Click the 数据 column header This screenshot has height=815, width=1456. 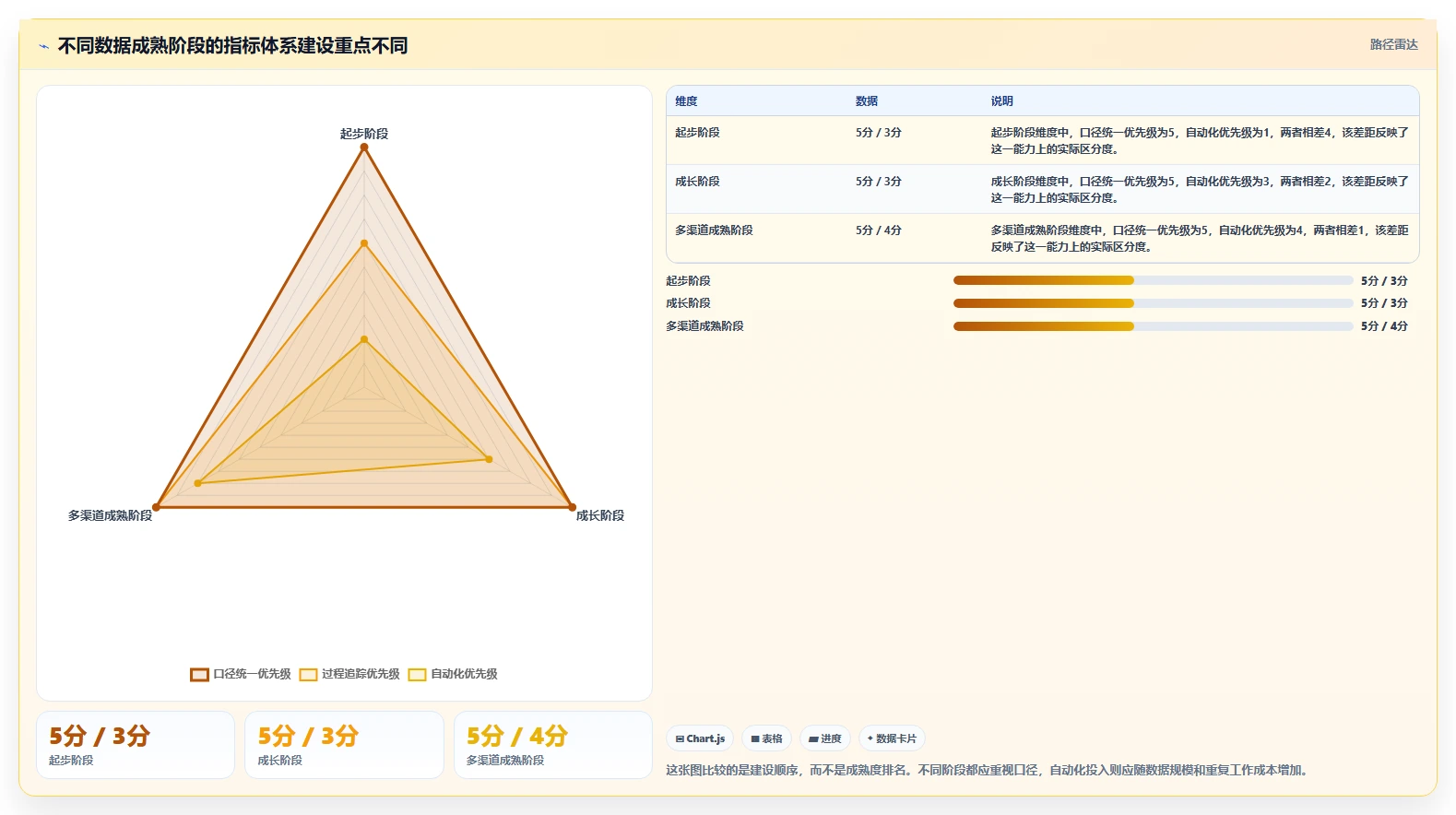point(867,101)
